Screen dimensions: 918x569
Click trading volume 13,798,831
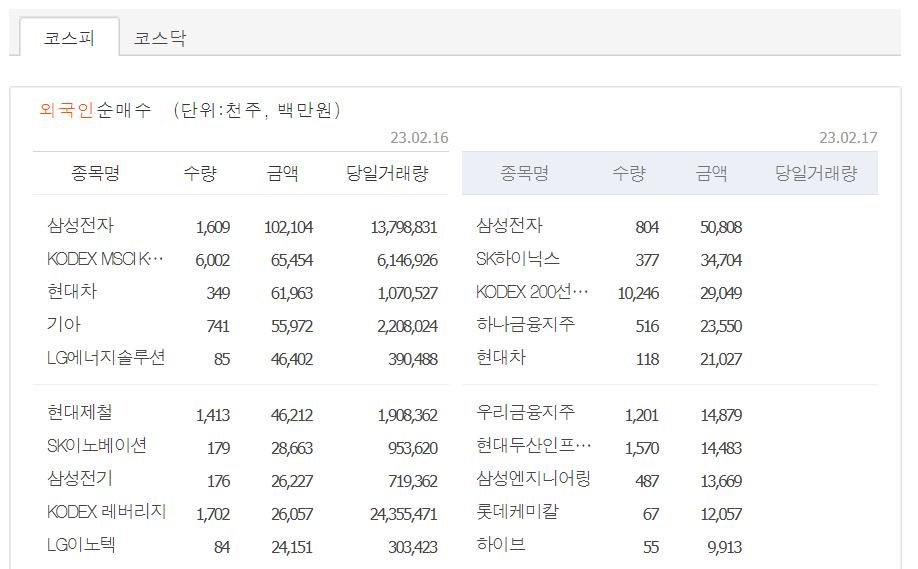(x=404, y=227)
